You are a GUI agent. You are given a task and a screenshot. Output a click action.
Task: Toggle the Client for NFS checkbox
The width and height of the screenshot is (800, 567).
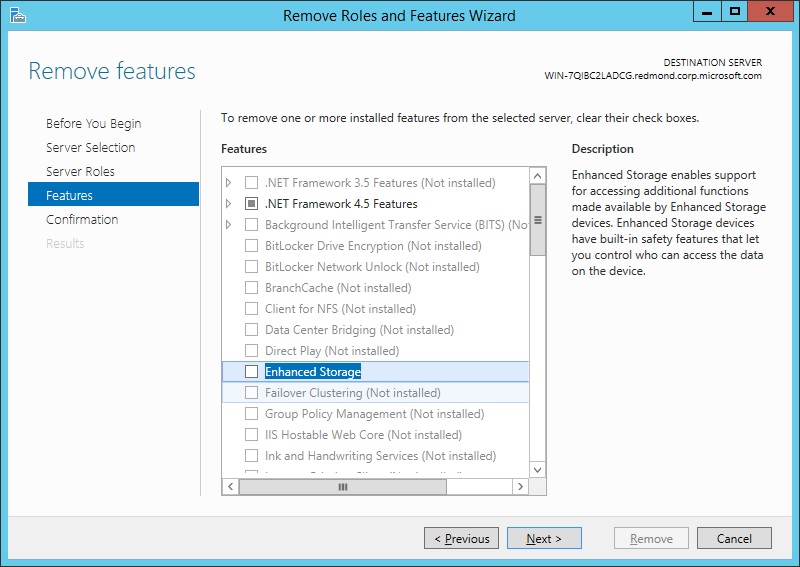click(x=252, y=309)
